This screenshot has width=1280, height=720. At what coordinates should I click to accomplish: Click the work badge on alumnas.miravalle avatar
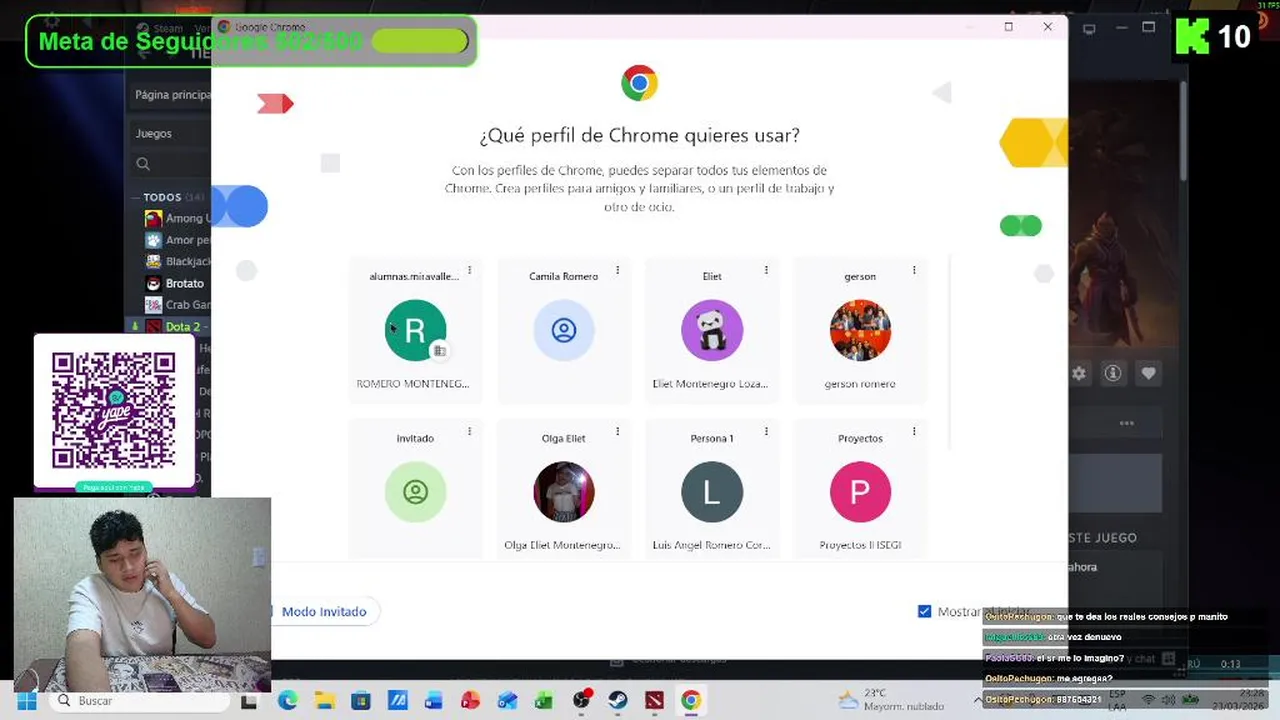coord(439,351)
